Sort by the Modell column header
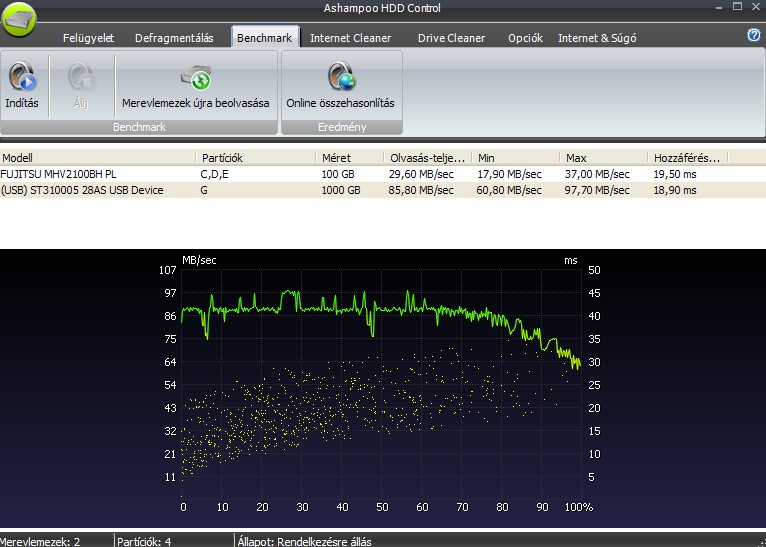The image size is (766, 547). (x=98, y=158)
